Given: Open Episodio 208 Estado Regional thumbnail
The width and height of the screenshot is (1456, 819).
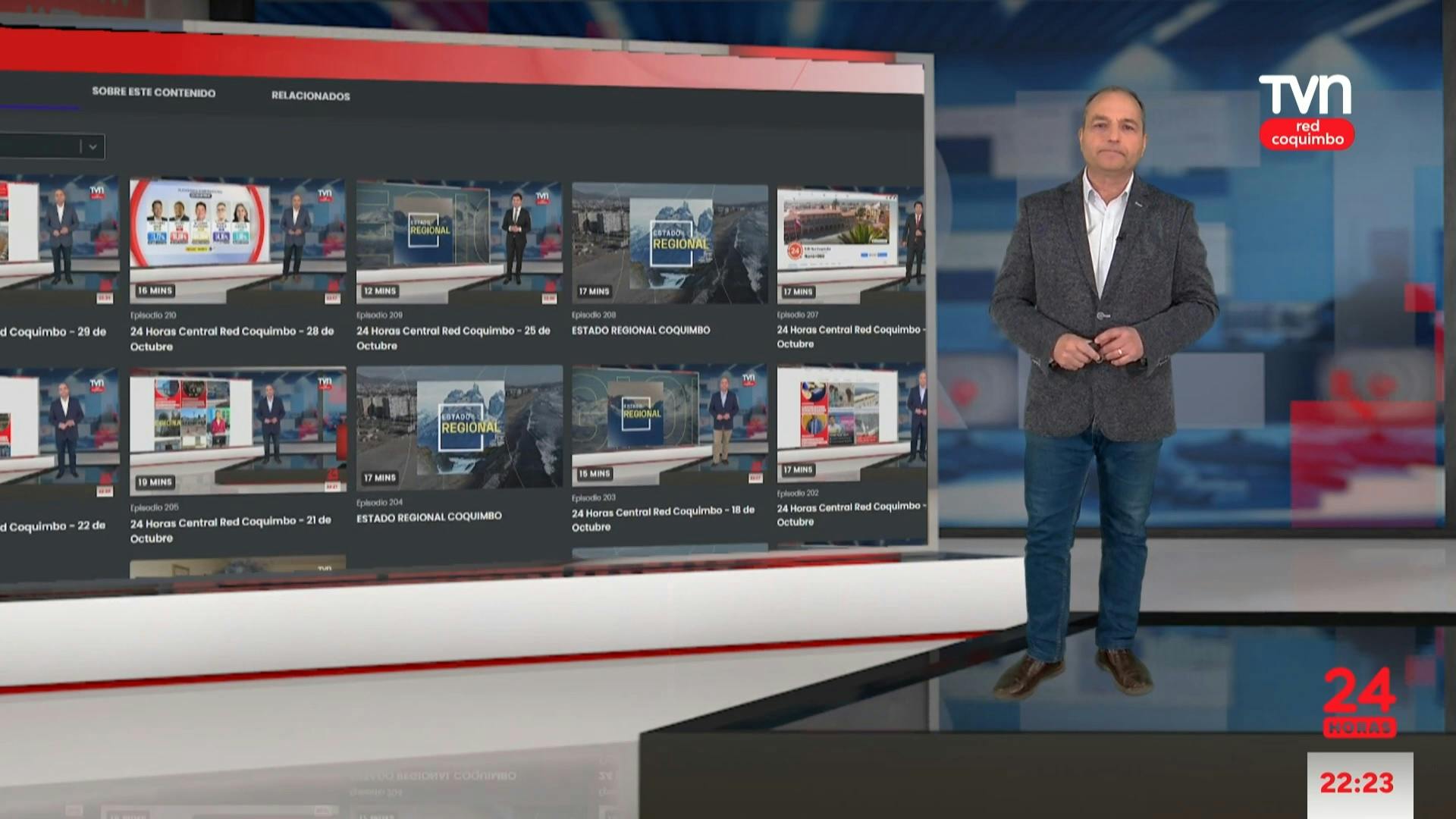Looking at the screenshot, I should [670, 243].
